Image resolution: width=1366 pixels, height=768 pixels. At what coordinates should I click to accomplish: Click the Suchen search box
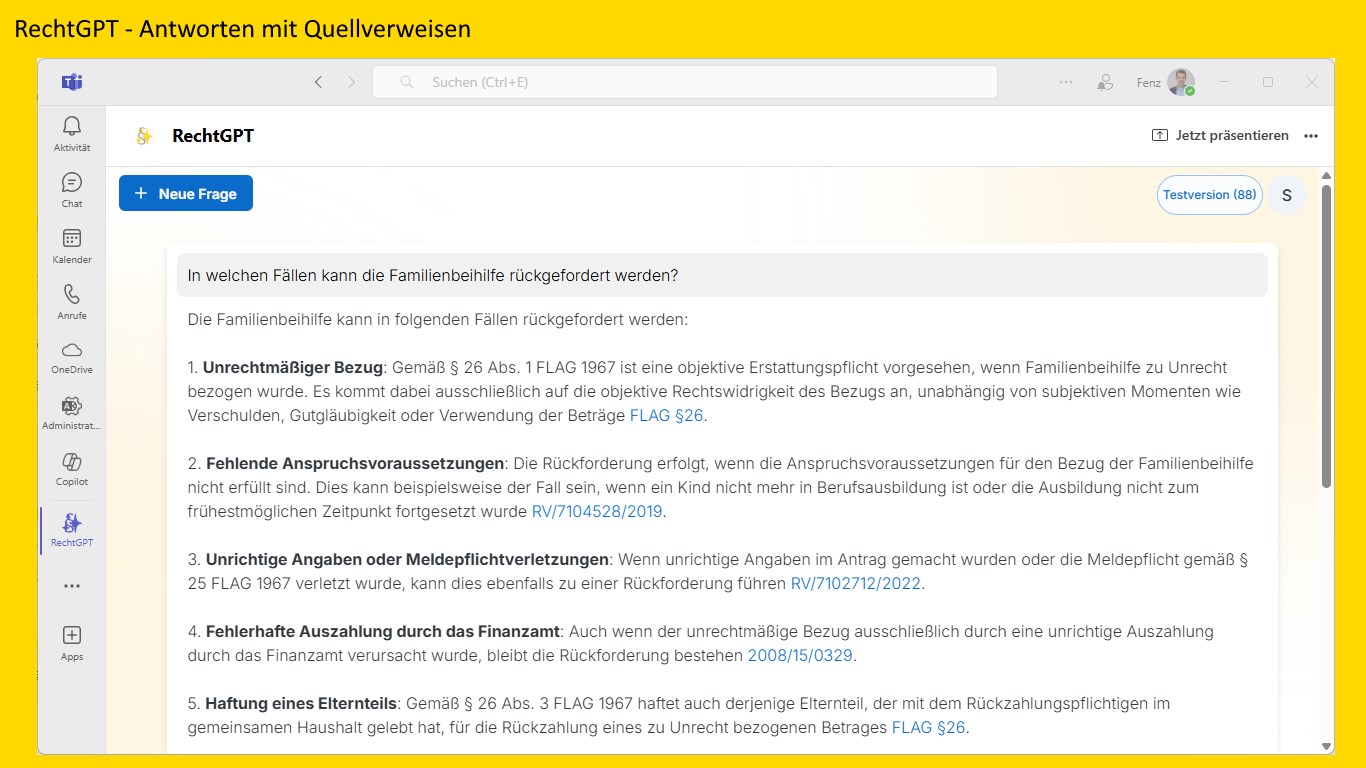[685, 82]
